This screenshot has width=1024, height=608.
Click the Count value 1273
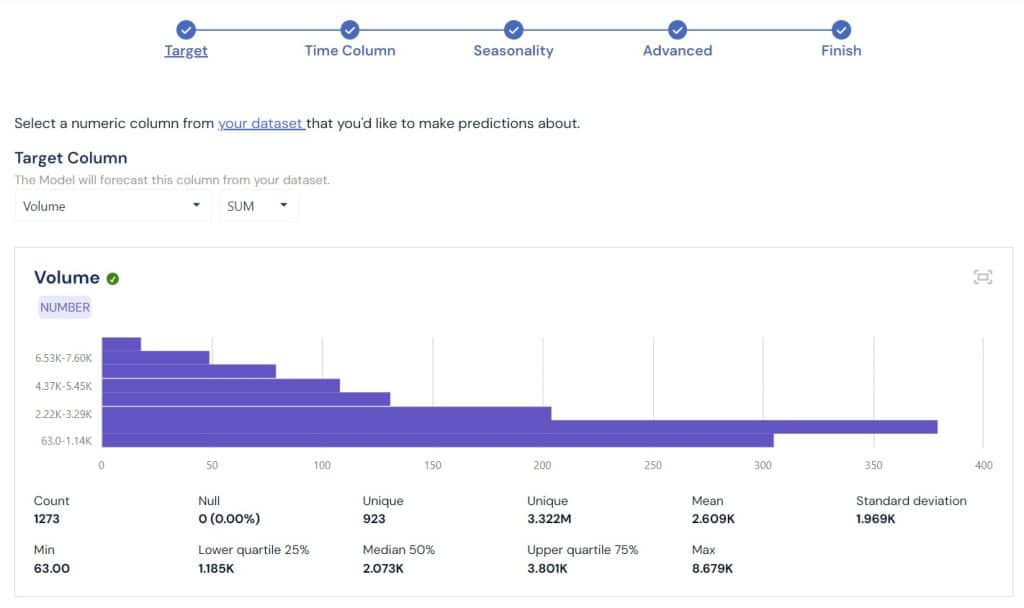[x=45, y=519]
